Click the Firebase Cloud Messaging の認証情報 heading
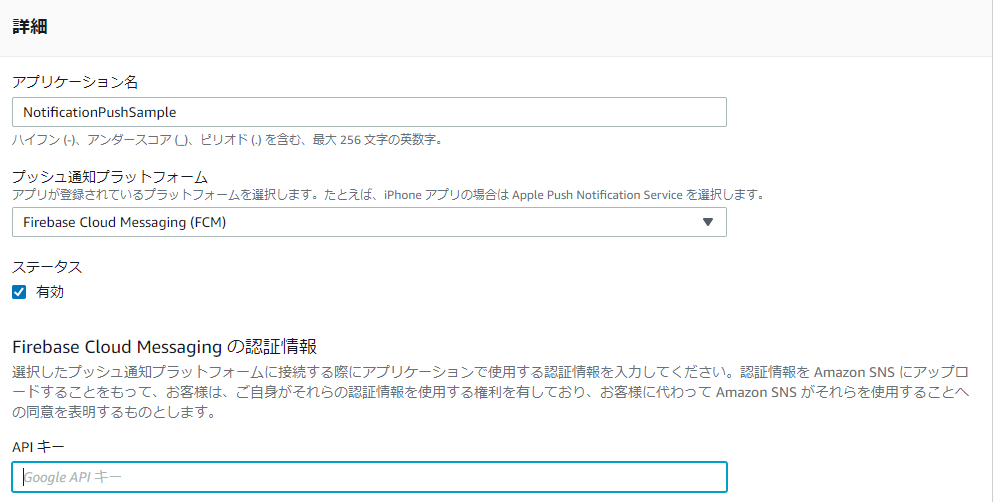993x502 pixels. coord(165,347)
